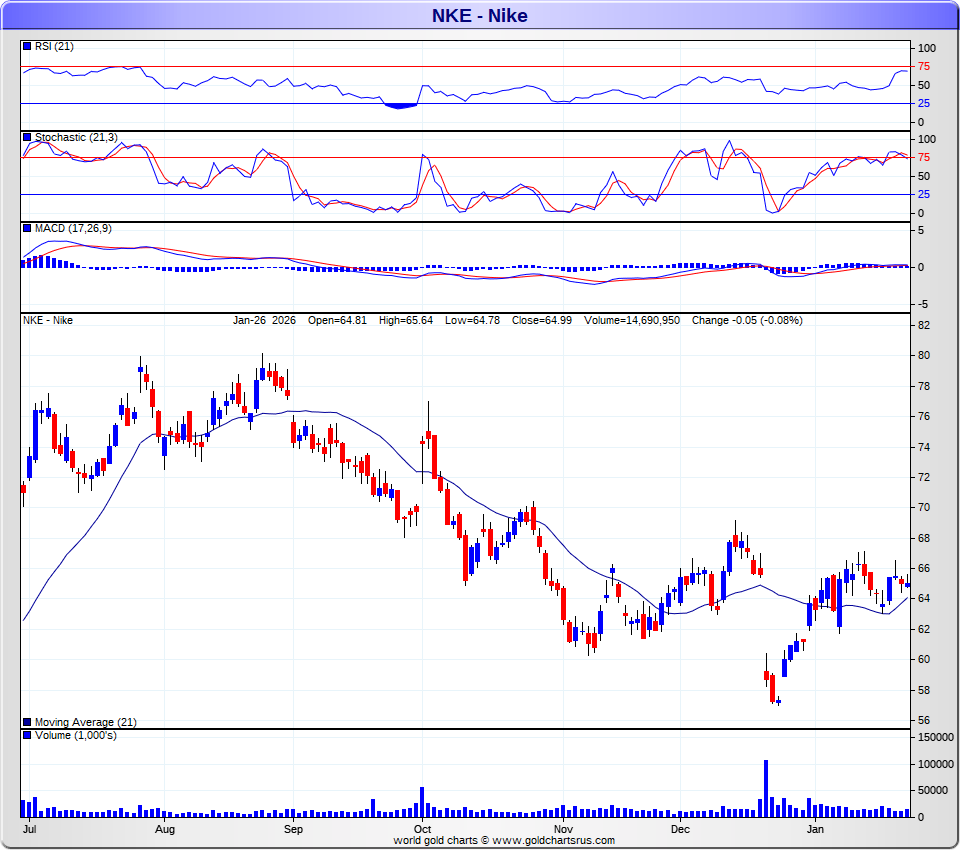The height and width of the screenshot is (850, 960).
Task: Click the RSI (21) legend square icon
Action: [x=26, y=46]
